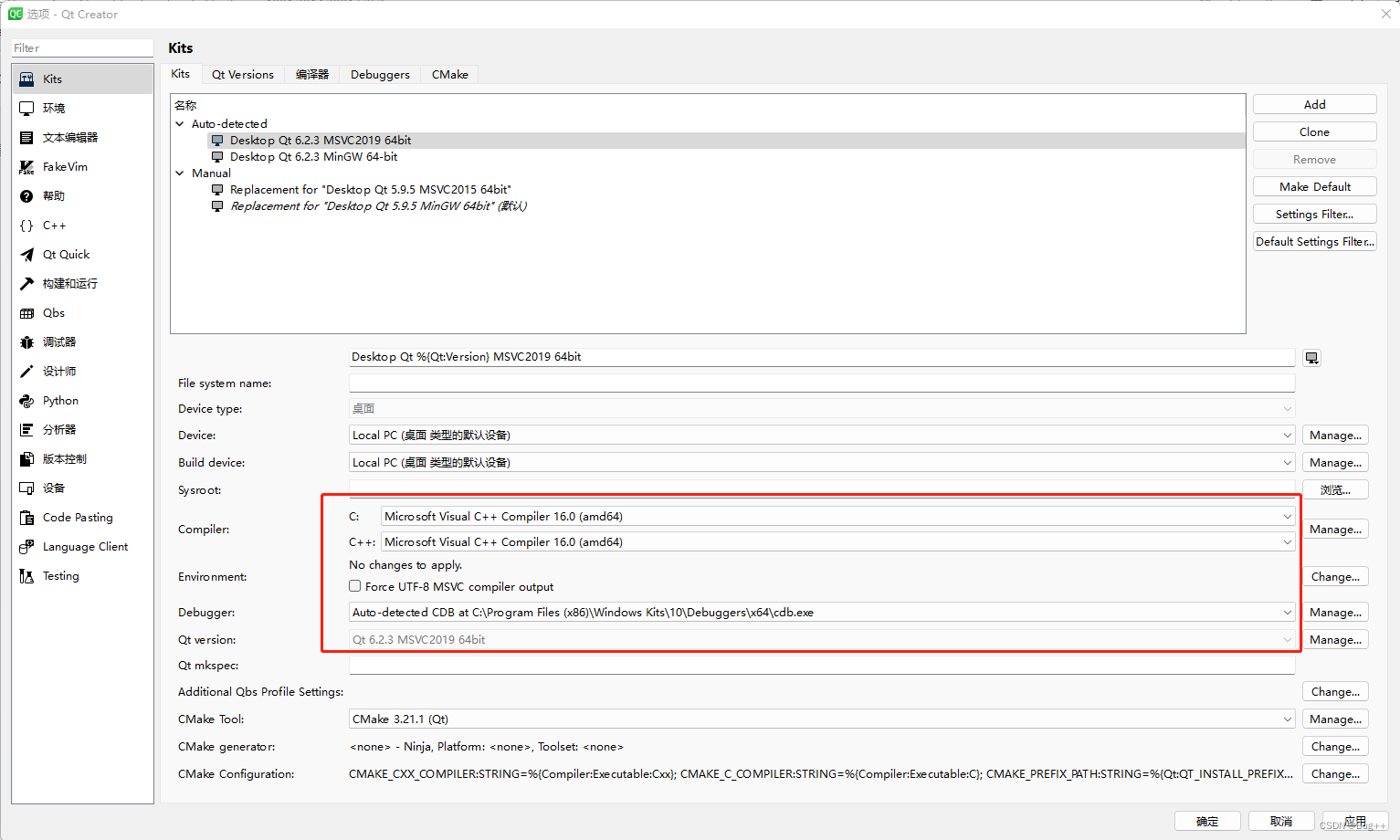Open the 文本编辑器 text editor category
This screenshot has height=840, width=1400.
click(82, 137)
